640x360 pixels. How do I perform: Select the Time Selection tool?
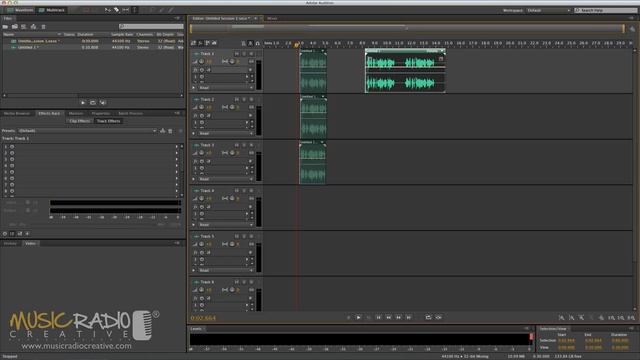tap(134, 10)
